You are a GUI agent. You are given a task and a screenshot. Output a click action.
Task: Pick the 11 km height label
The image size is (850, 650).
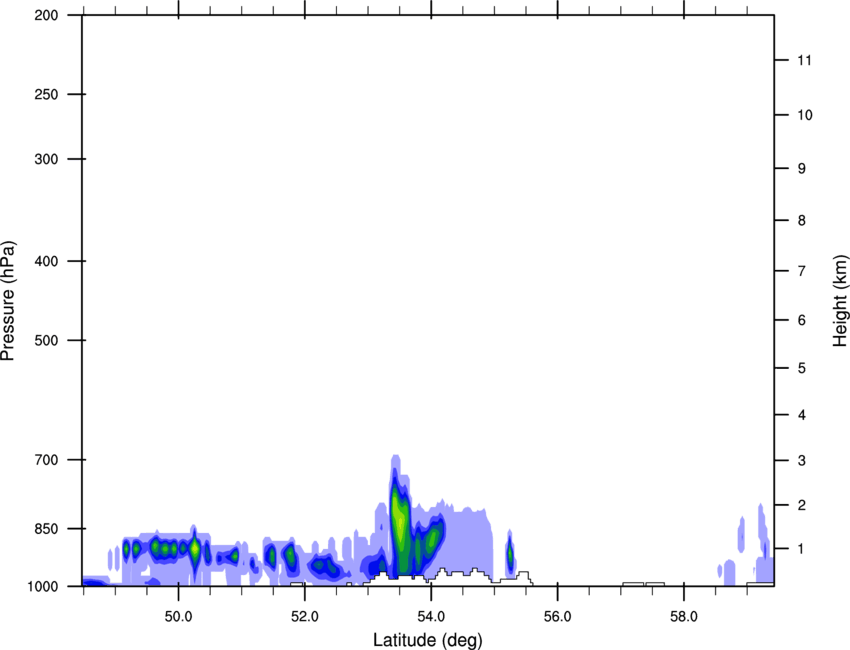tap(804, 60)
